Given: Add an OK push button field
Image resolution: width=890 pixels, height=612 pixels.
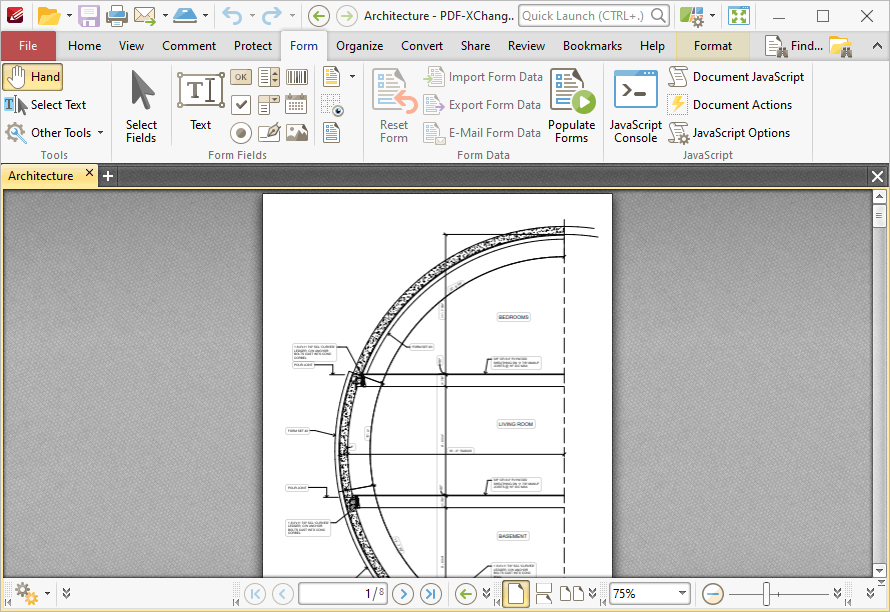Looking at the screenshot, I should (241, 77).
